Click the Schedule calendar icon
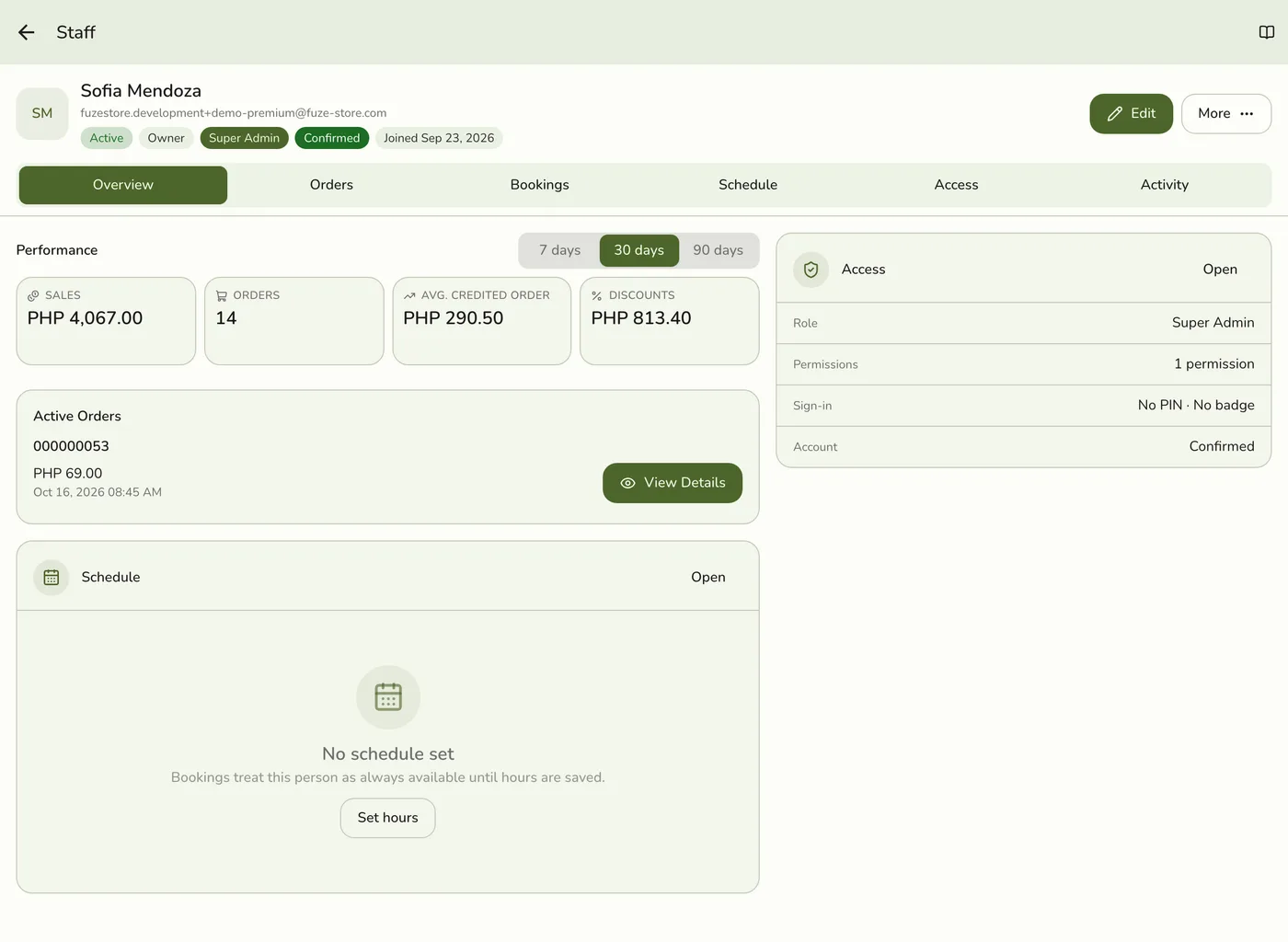 click(x=52, y=578)
